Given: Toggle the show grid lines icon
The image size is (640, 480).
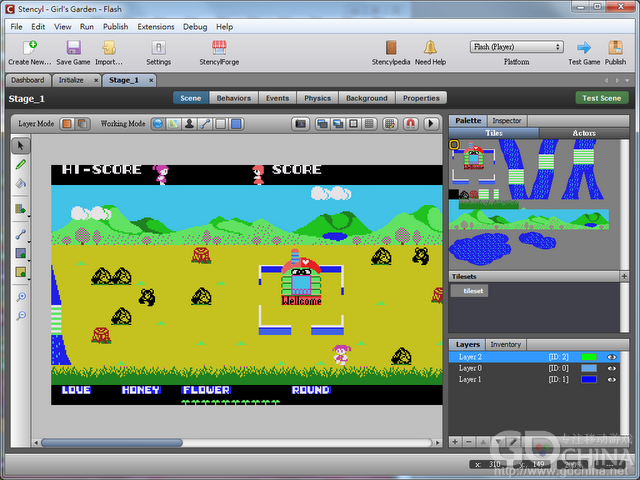Looking at the screenshot, I should 369,124.
